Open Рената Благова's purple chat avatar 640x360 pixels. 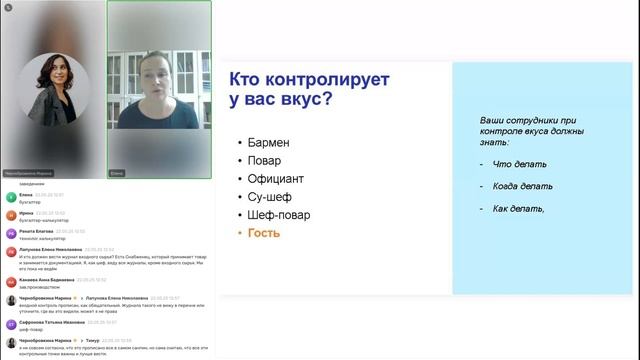(11, 234)
